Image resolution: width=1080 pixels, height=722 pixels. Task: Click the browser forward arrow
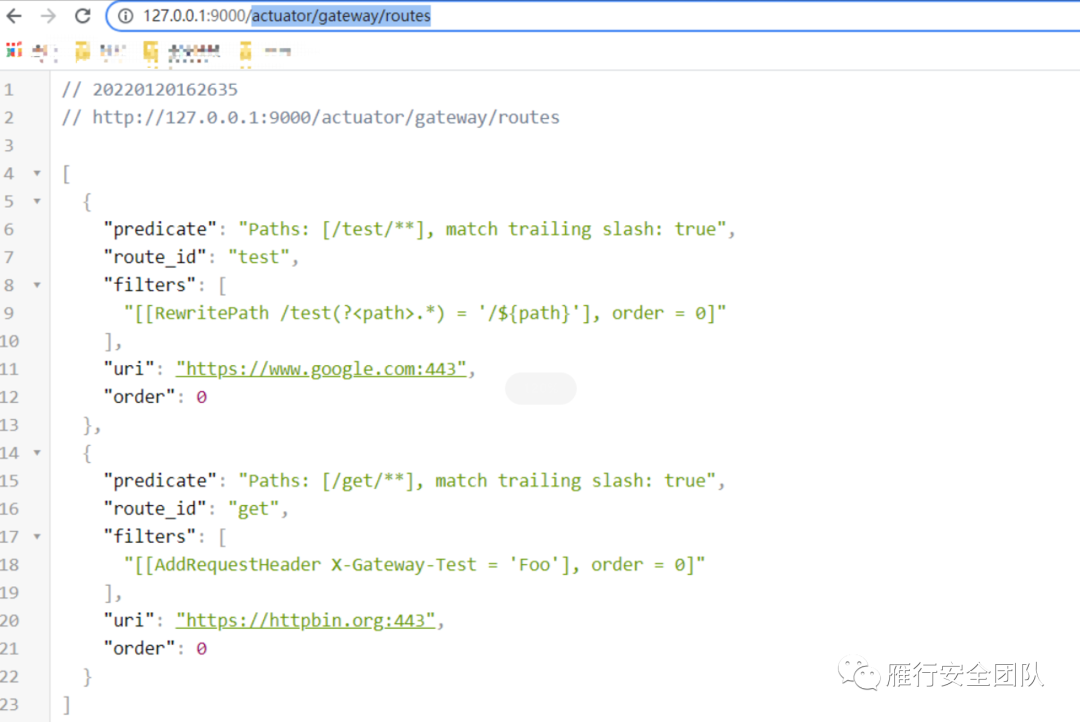click(x=48, y=16)
